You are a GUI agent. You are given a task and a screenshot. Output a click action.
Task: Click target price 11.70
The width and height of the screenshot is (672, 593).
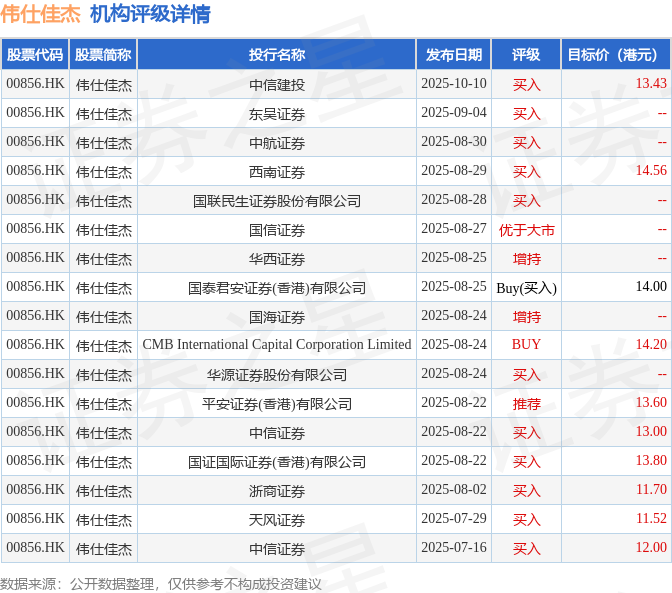coord(651,489)
